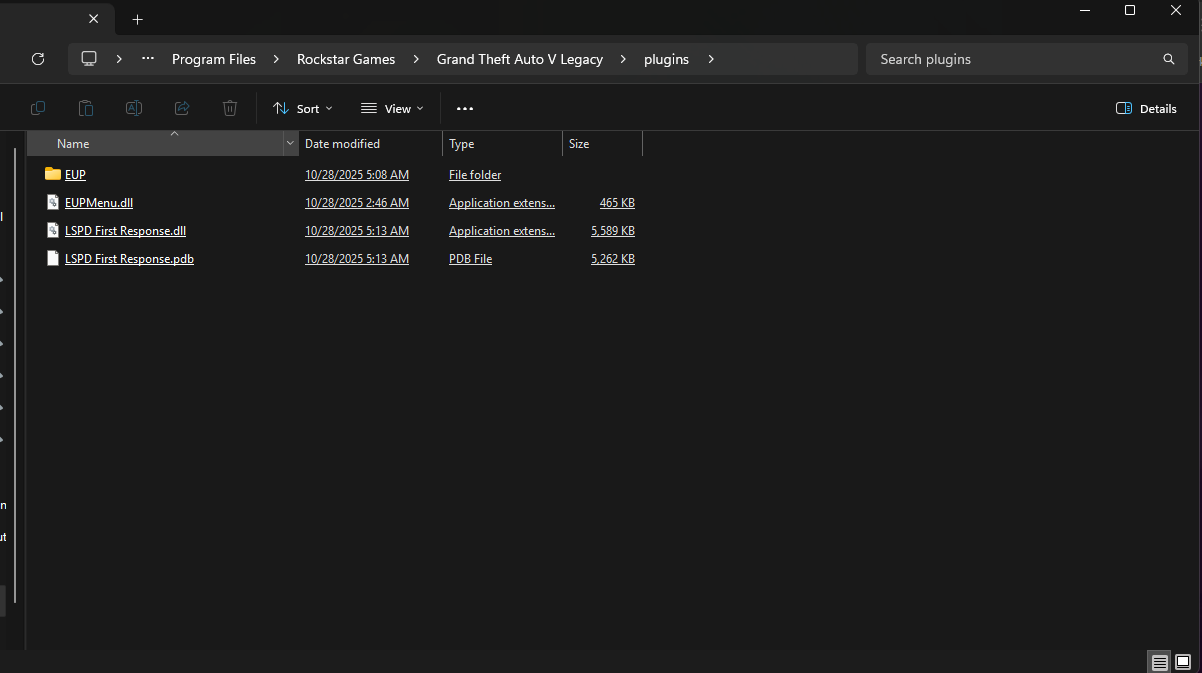Switch to large thumbnails view in status bar
The width and height of the screenshot is (1202, 673).
click(1183, 662)
